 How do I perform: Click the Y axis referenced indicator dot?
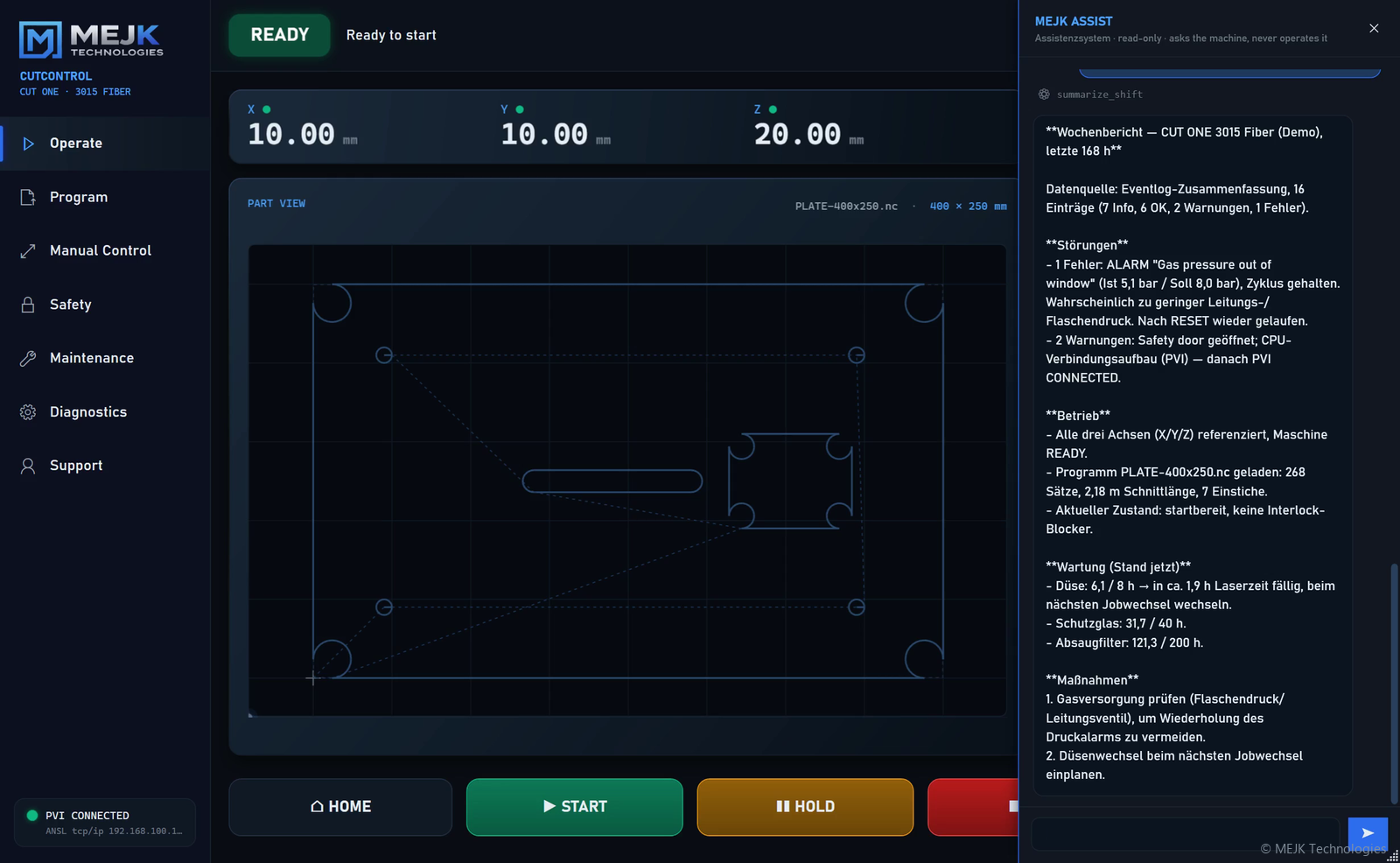(x=520, y=109)
